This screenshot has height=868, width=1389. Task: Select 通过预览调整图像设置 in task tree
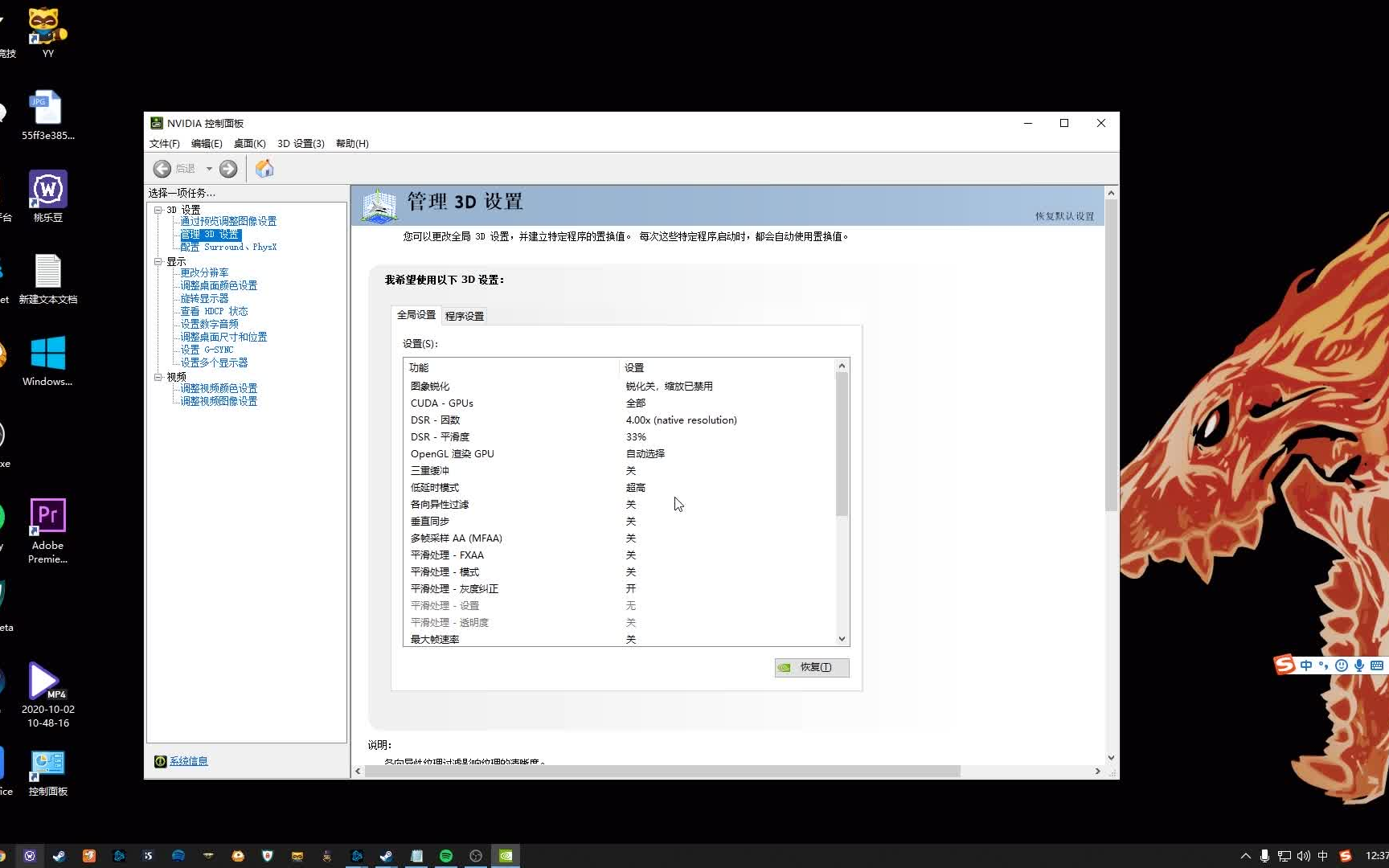click(228, 222)
